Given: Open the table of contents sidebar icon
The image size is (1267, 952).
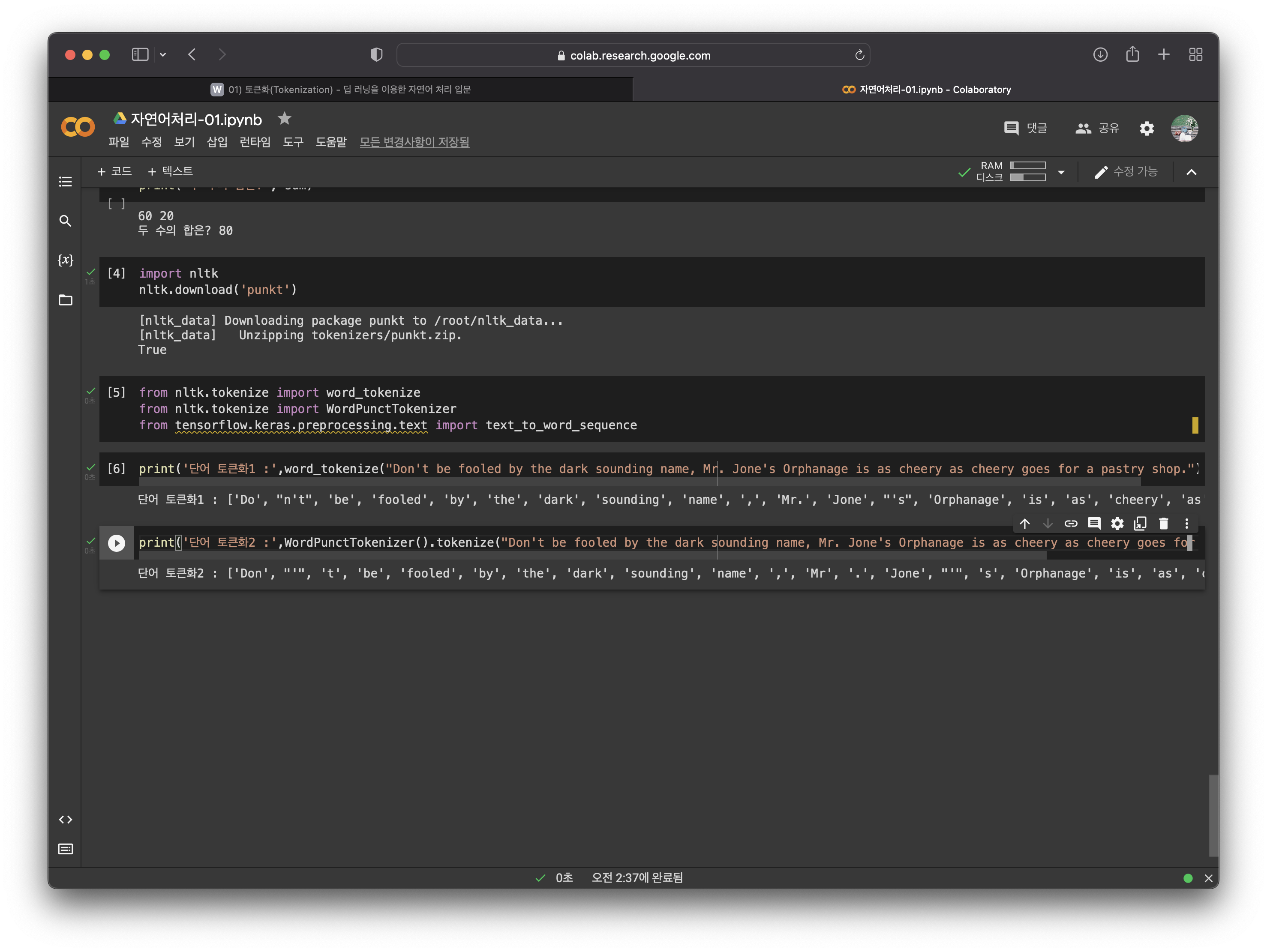Looking at the screenshot, I should (x=65, y=182).
